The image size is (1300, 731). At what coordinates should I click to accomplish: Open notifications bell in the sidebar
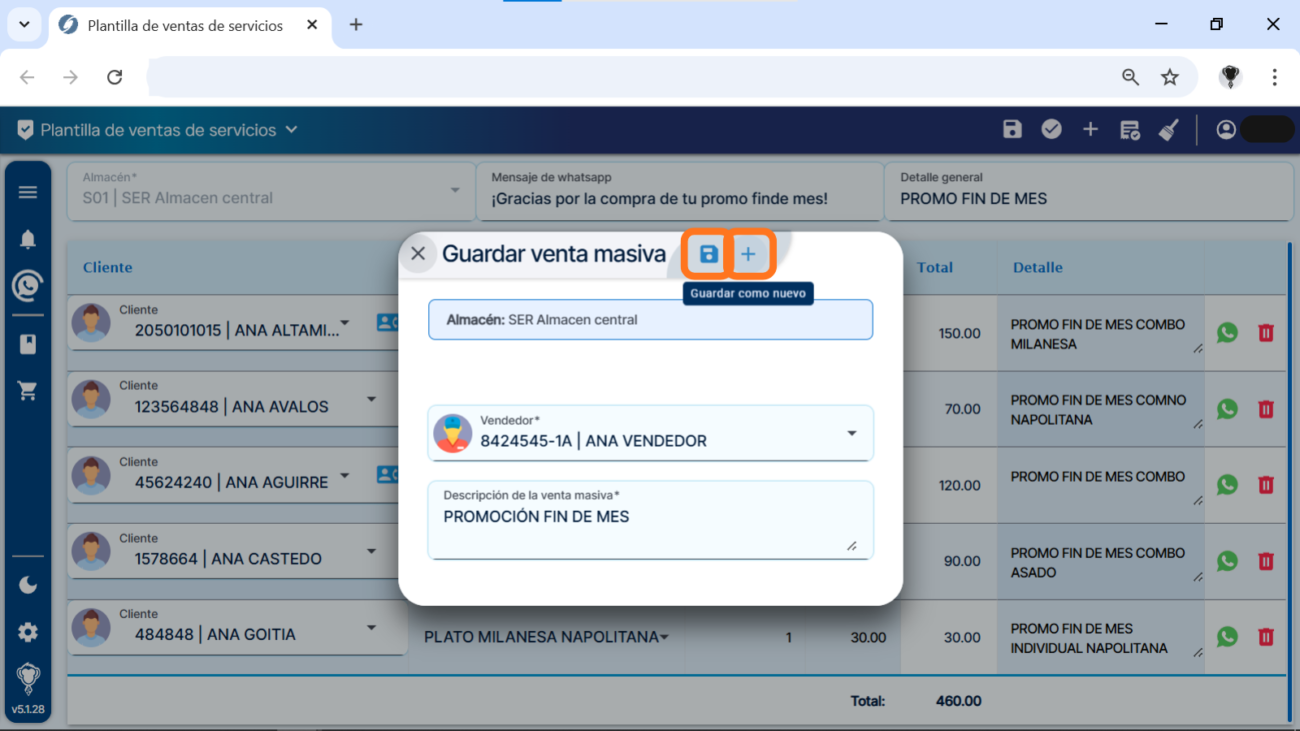(28, 239)
